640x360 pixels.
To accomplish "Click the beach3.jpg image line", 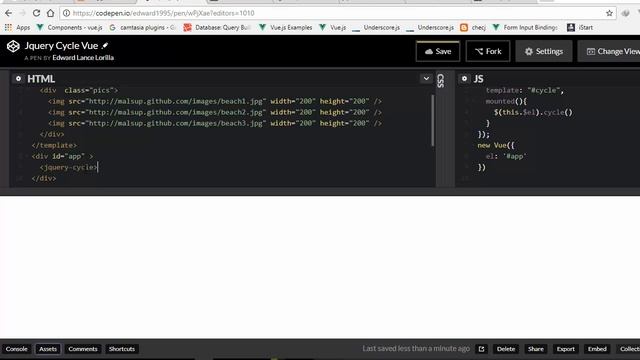I will pyautogui.click(x=215, y=123).
